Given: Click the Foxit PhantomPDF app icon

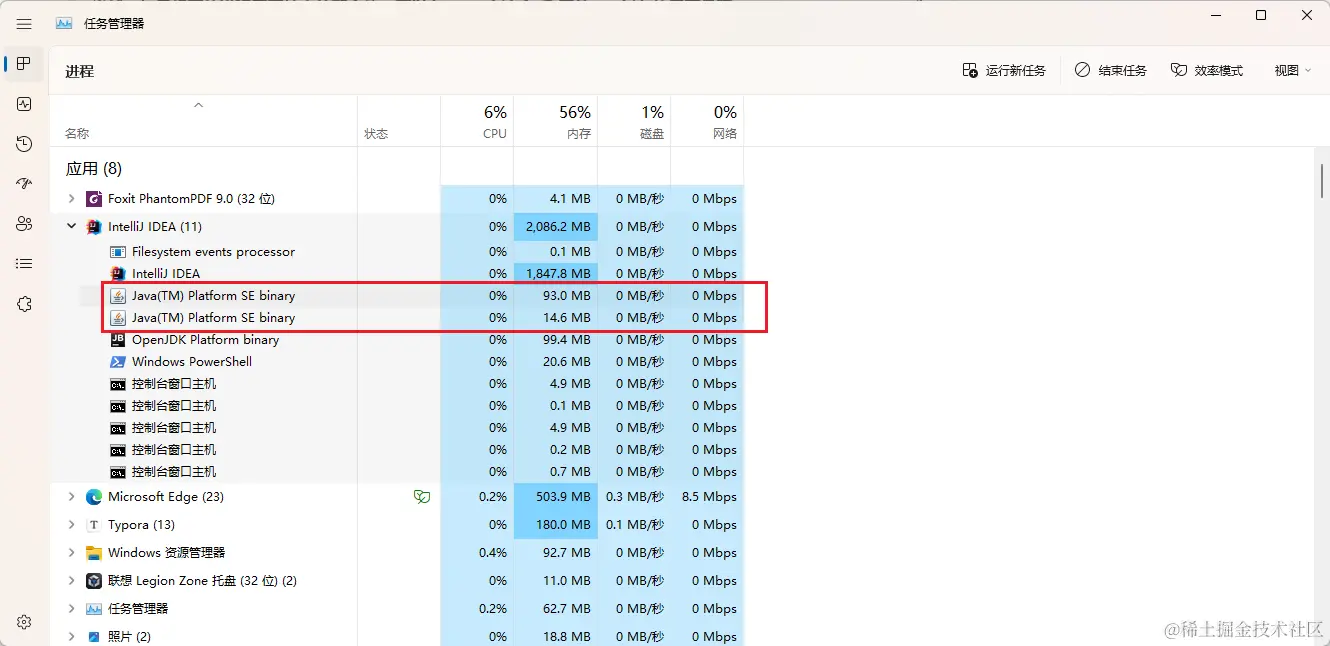Looking at the screenshot, I should (94, 199).
